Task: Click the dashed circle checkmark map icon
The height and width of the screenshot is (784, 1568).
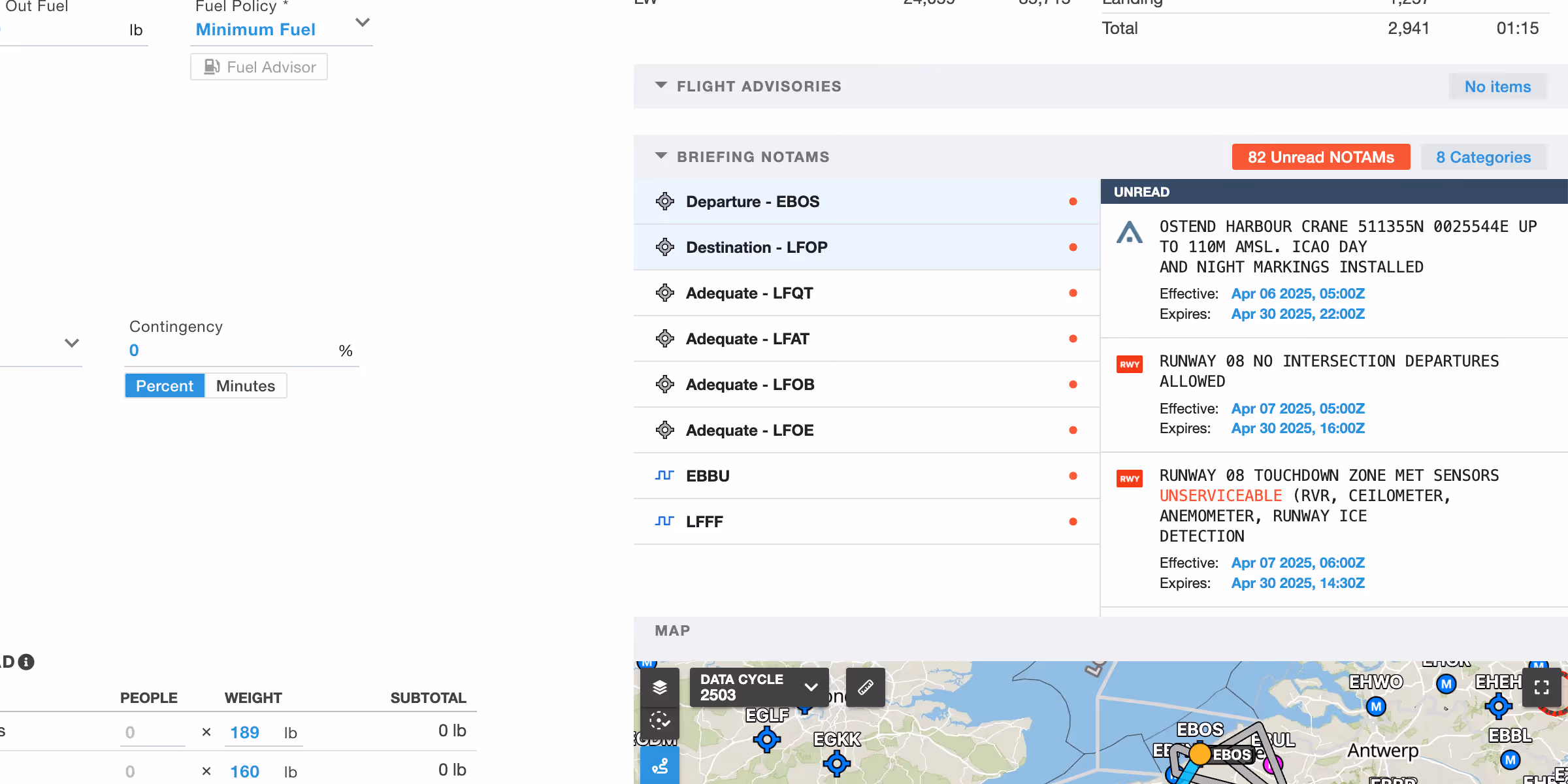Action: (659, 721)
